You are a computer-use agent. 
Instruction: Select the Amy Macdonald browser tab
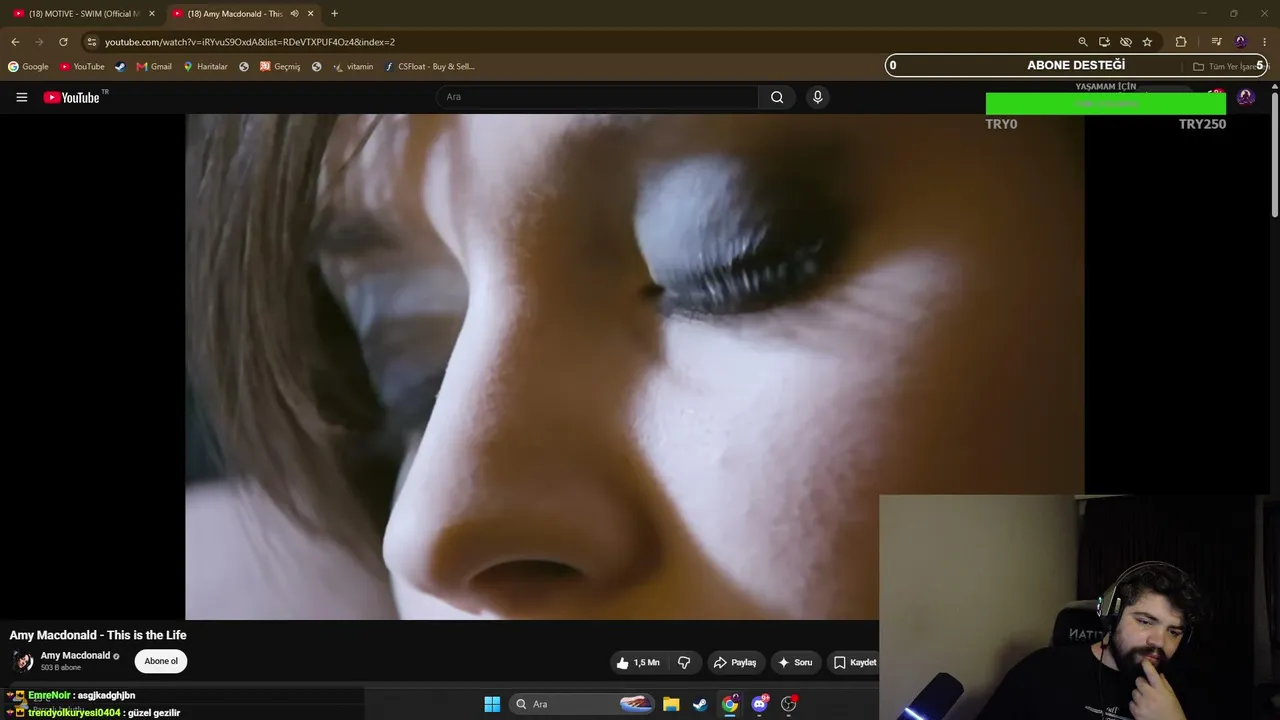tap(243, 14)
